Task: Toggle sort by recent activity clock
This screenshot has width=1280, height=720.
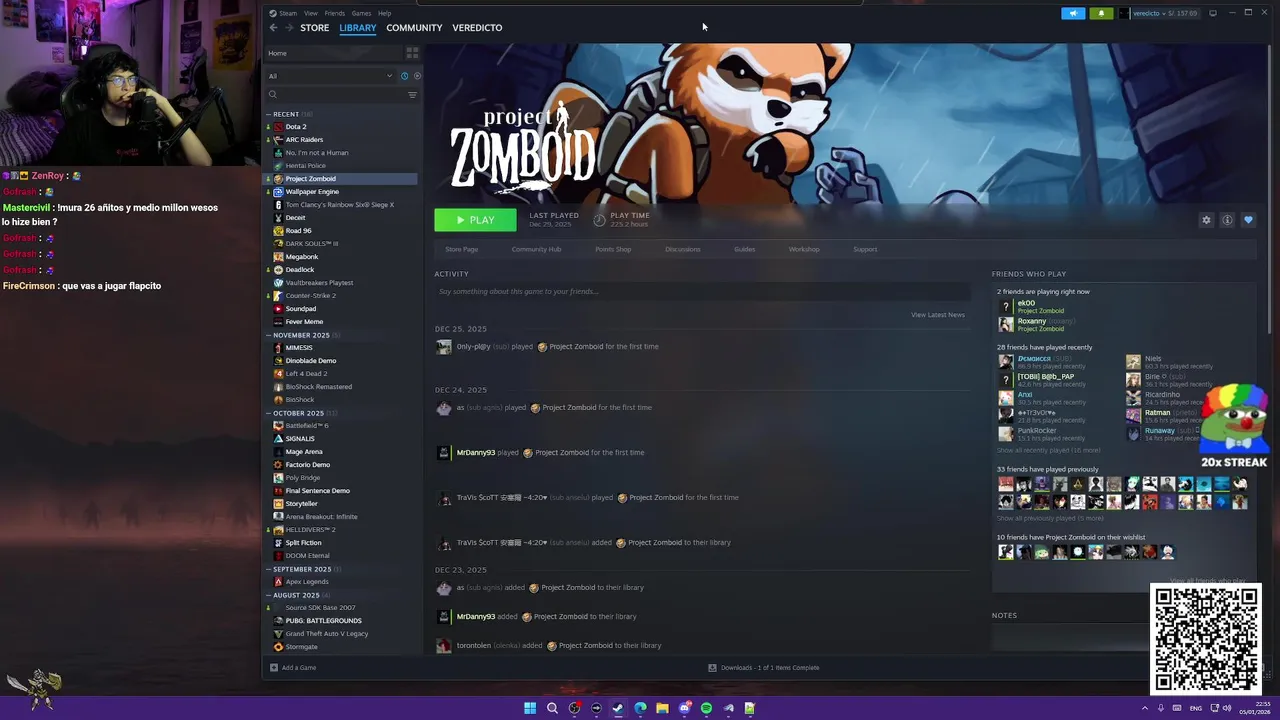Action: click(404, 76)
